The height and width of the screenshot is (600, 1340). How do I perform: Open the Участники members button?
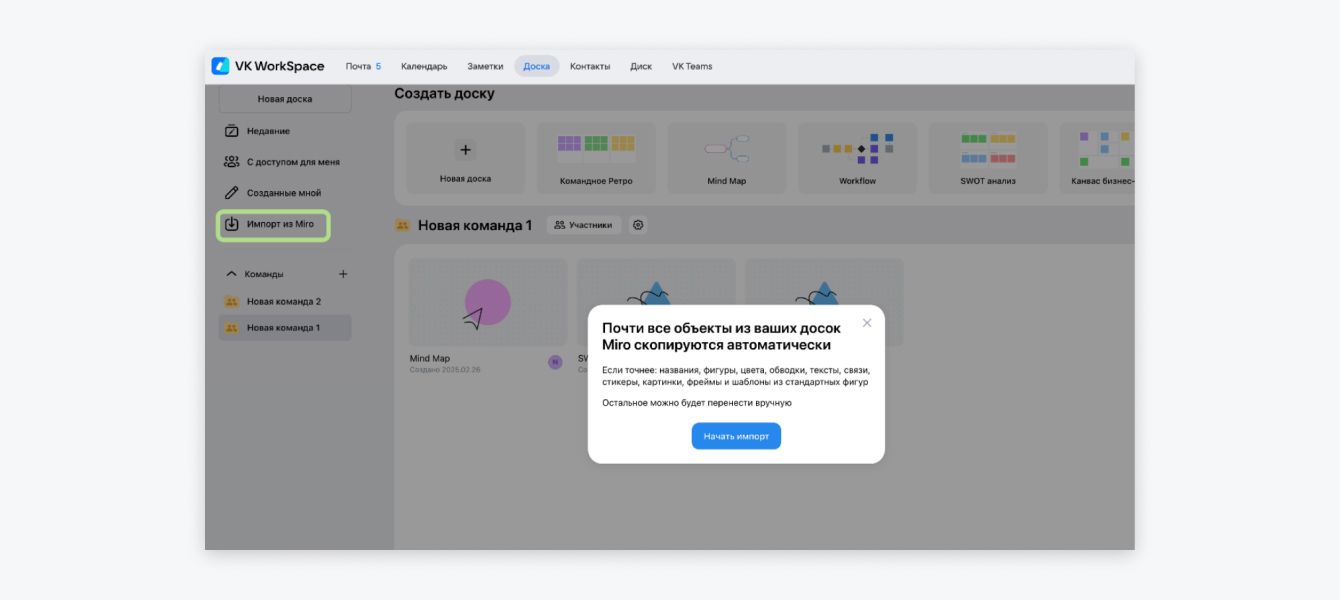(583, 225)
